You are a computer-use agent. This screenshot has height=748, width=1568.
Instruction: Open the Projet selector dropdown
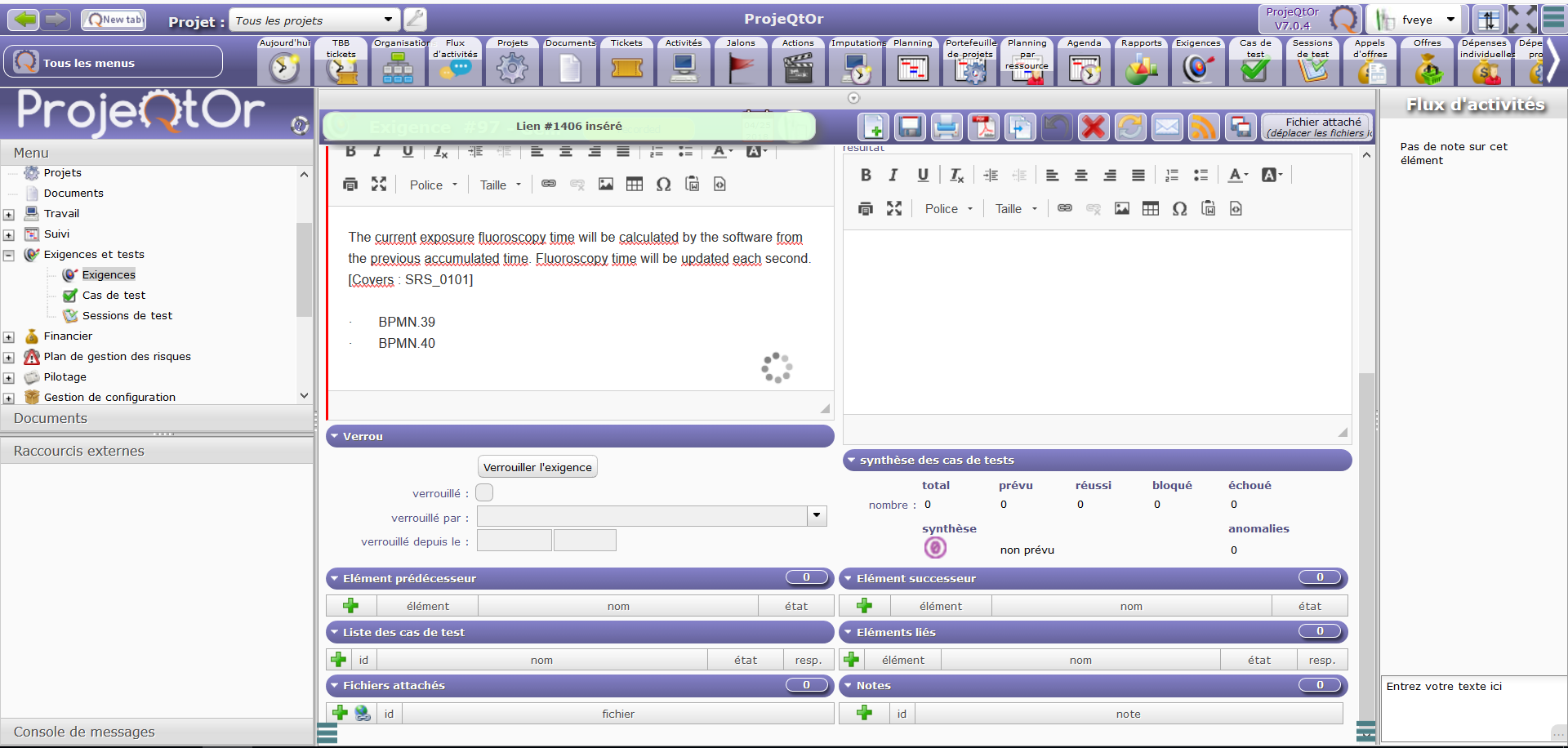388,20
